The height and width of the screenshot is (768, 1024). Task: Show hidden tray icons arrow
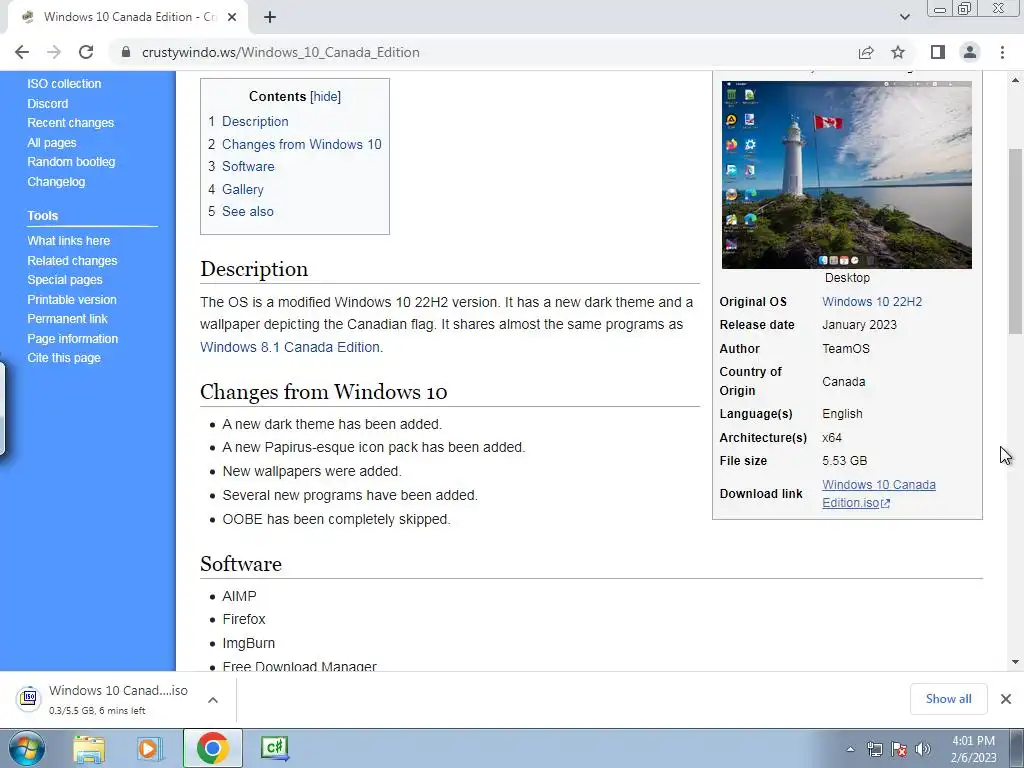coord(850,749)
